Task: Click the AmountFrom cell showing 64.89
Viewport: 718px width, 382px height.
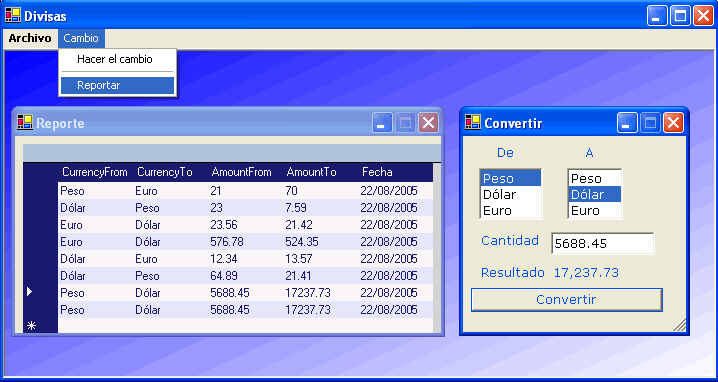Action: 245,275
